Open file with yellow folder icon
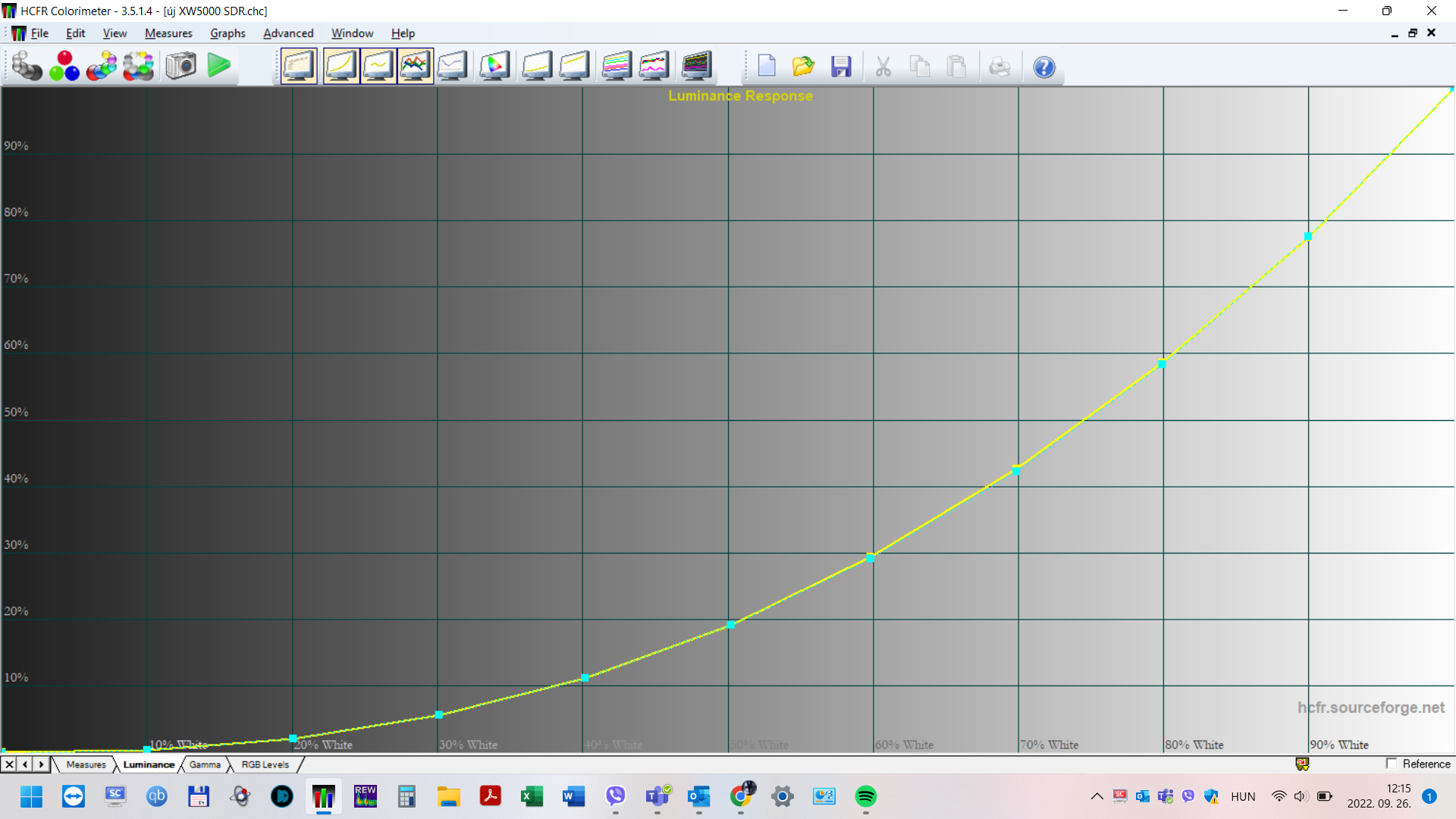The width and height of the screenshot is (1456, 819). [x=803, y=67]
